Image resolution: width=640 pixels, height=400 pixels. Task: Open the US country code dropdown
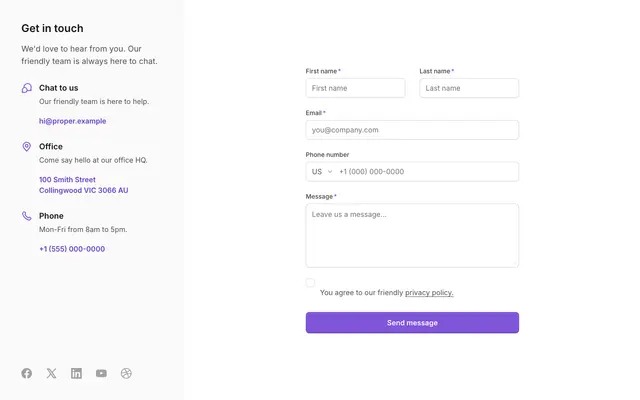322,172
